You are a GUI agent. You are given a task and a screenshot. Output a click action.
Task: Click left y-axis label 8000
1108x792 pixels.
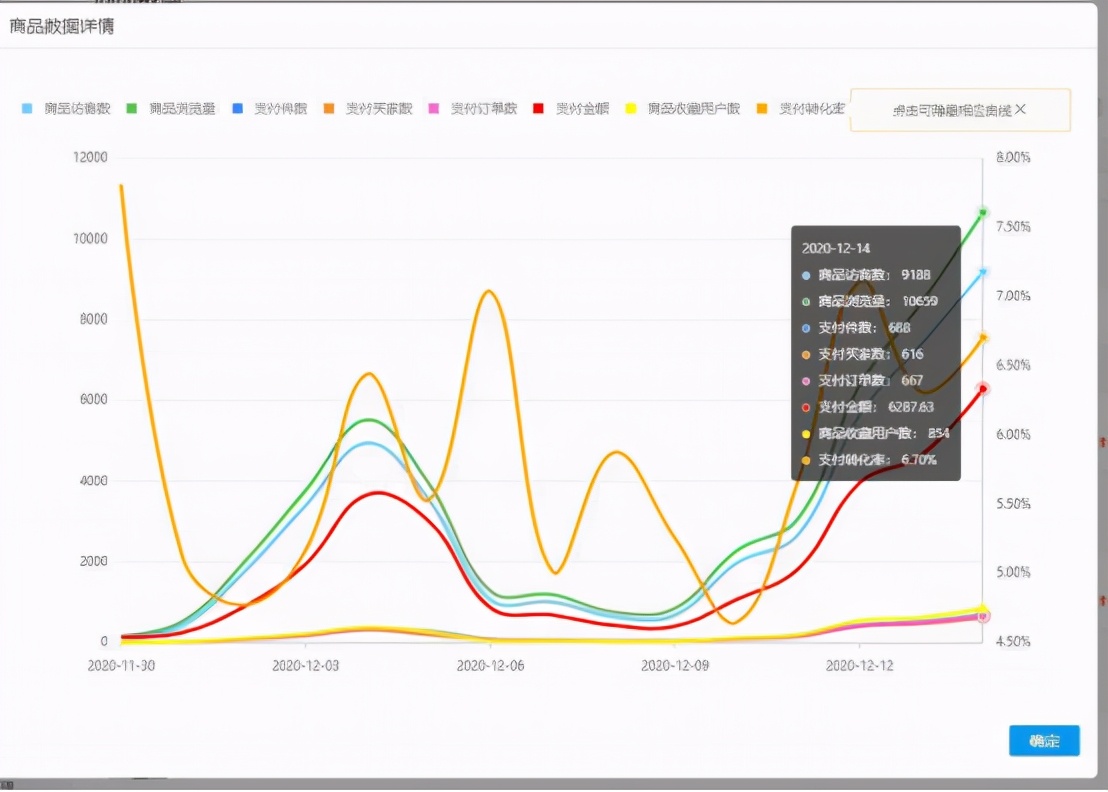(x=93, y=319)
